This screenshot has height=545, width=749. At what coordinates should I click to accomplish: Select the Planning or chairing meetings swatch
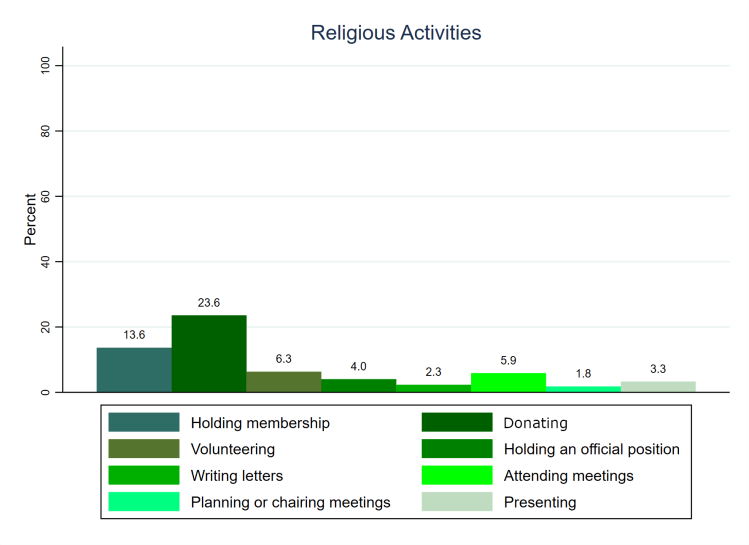tap(144, 502)
